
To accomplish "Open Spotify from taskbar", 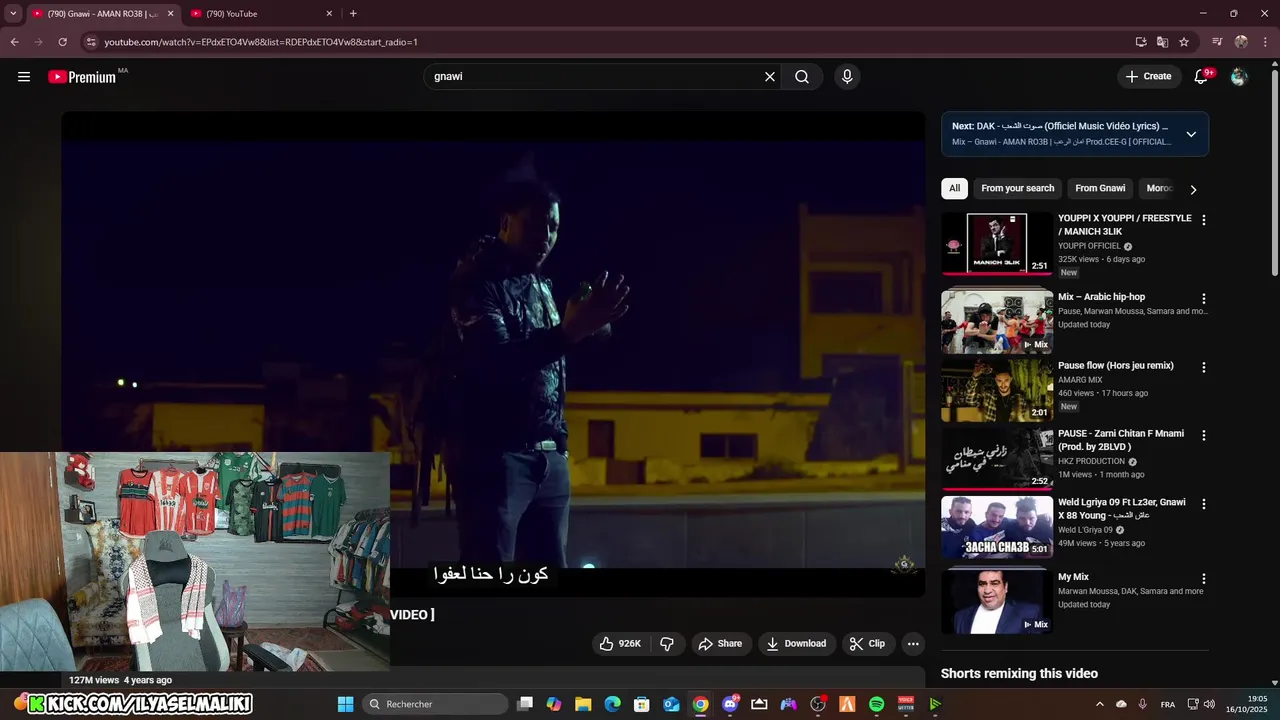I will point(877,704).
